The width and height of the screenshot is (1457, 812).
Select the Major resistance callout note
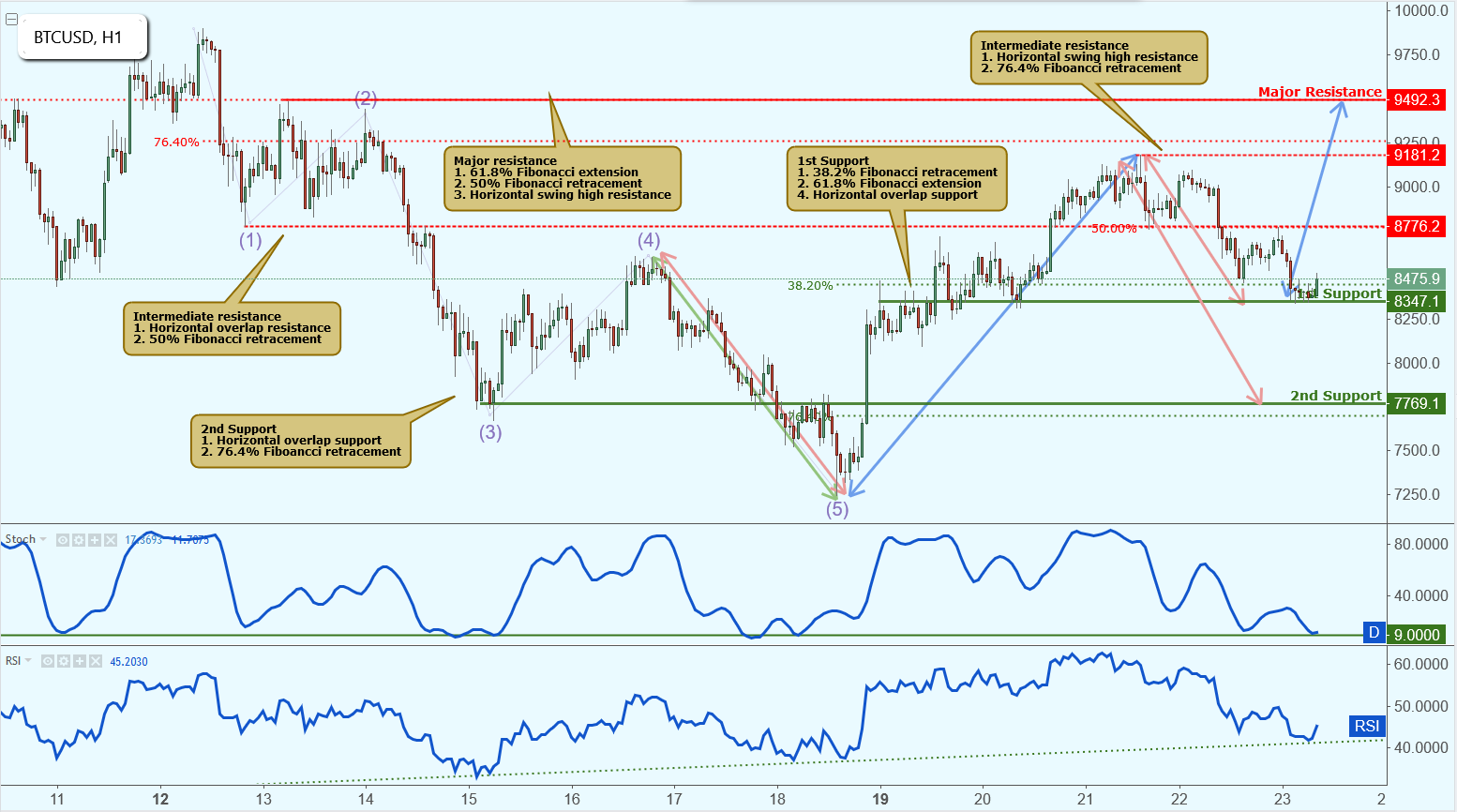563,178
